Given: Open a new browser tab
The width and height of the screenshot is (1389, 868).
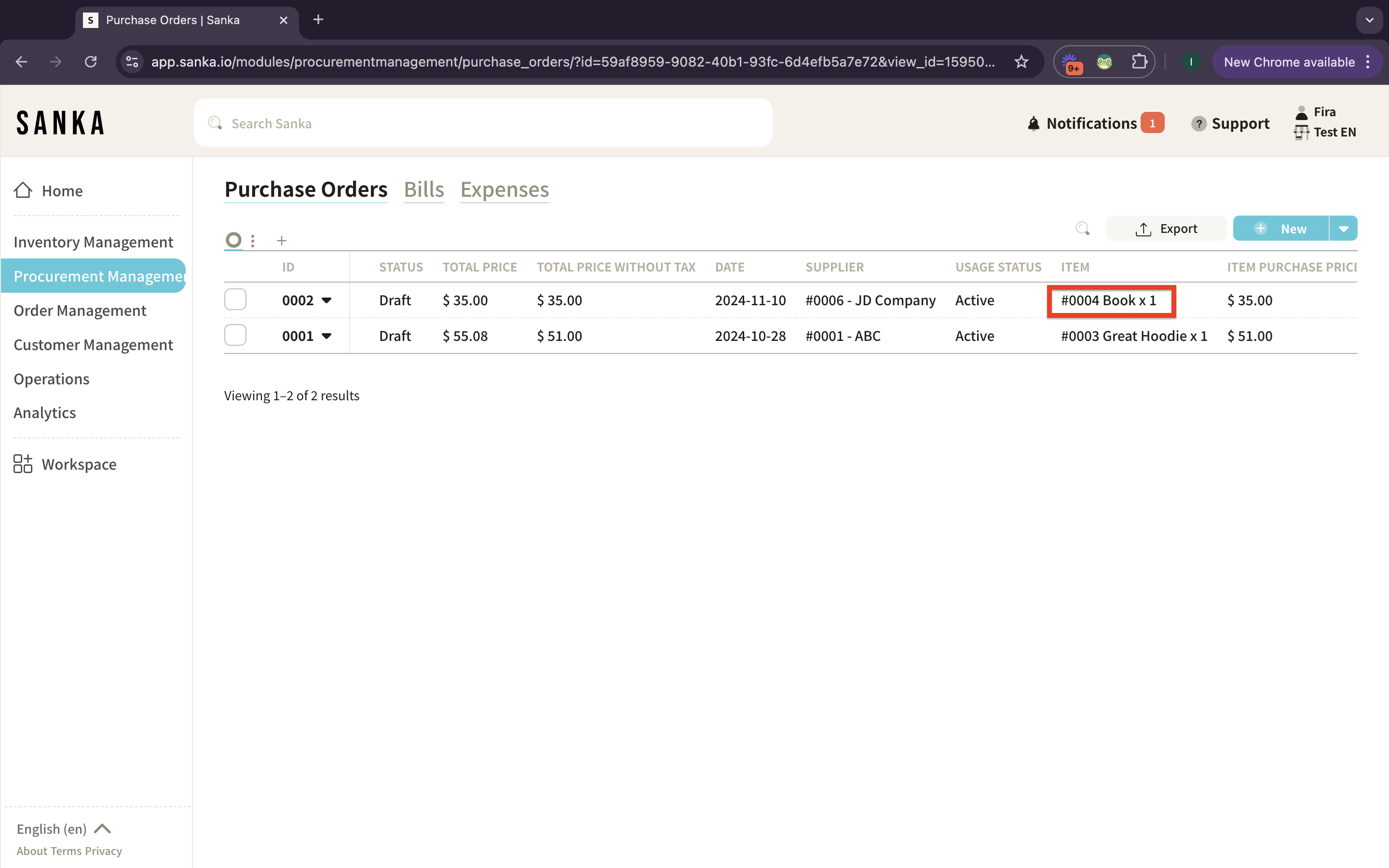Looking at the screenshot, I should click(x=318, y=20).
